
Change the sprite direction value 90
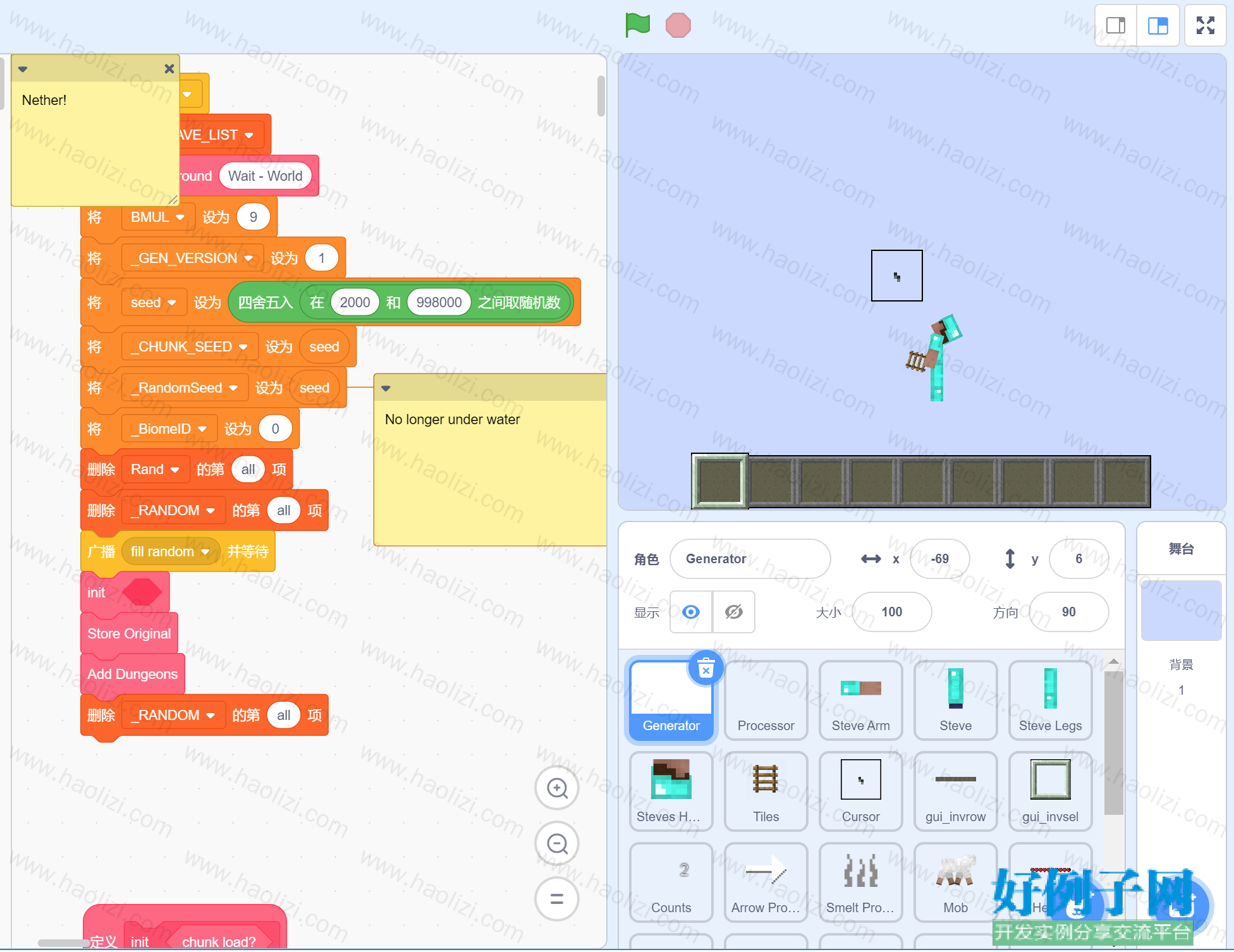1068,612
